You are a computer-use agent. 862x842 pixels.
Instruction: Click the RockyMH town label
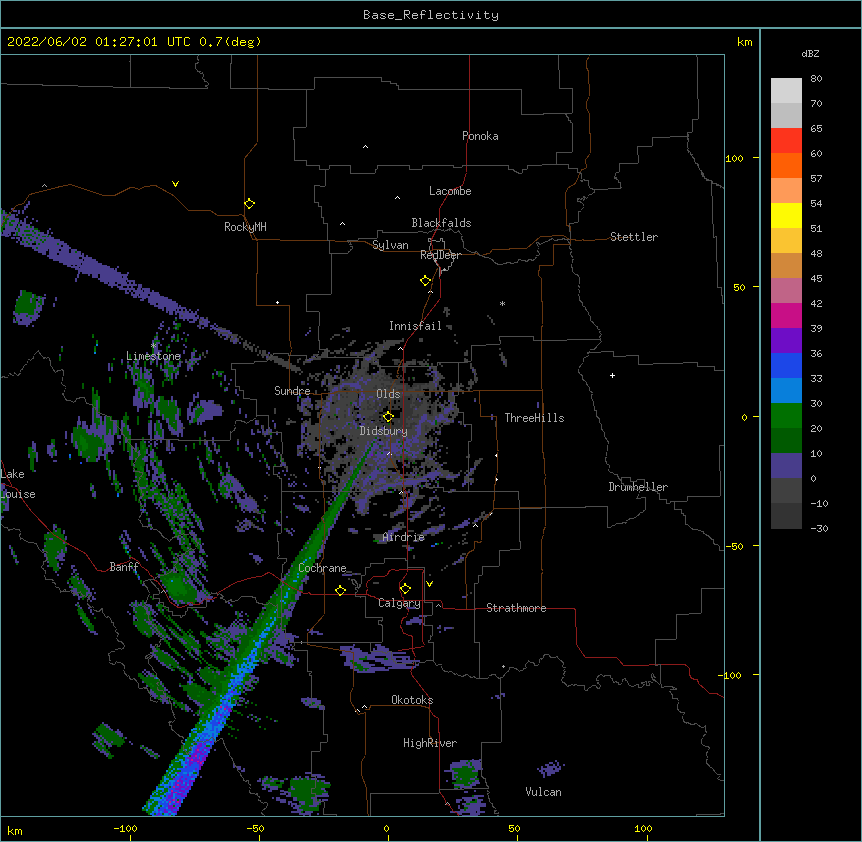(x=245, y=227)
